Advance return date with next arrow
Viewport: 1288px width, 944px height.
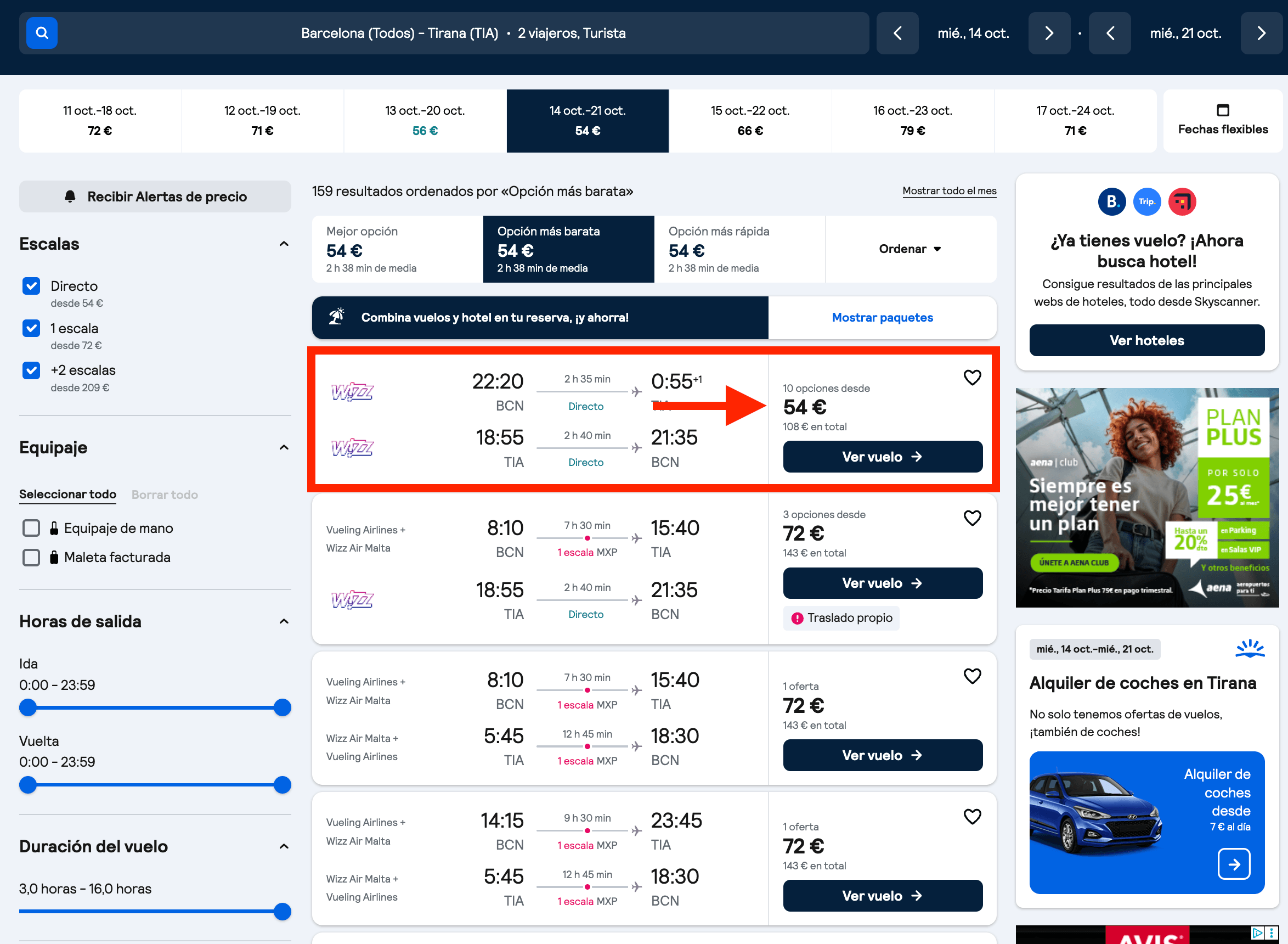1261,33
